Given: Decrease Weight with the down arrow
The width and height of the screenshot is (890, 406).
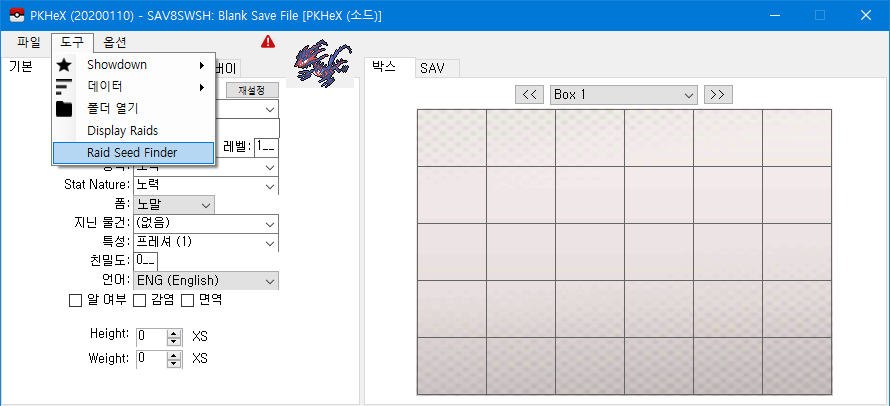Looking at the screenshot, I should pyautogui.click(x=174, y=363).
